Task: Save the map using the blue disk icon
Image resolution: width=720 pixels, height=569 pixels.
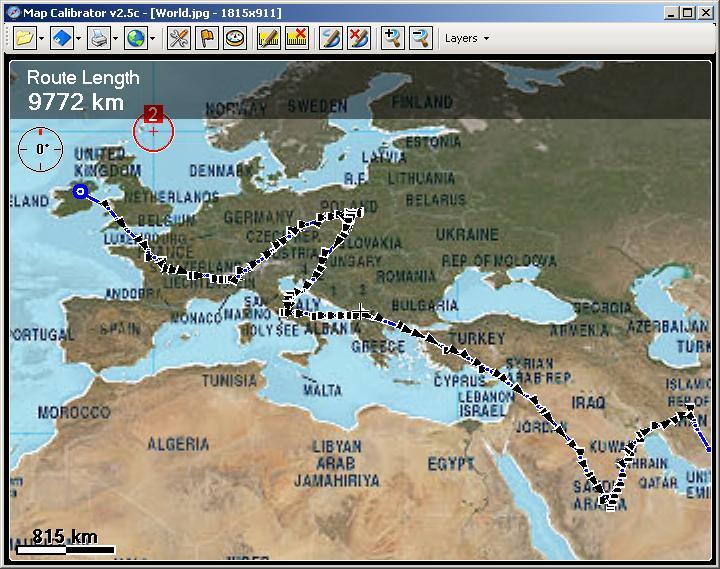Action: point(62,38)
